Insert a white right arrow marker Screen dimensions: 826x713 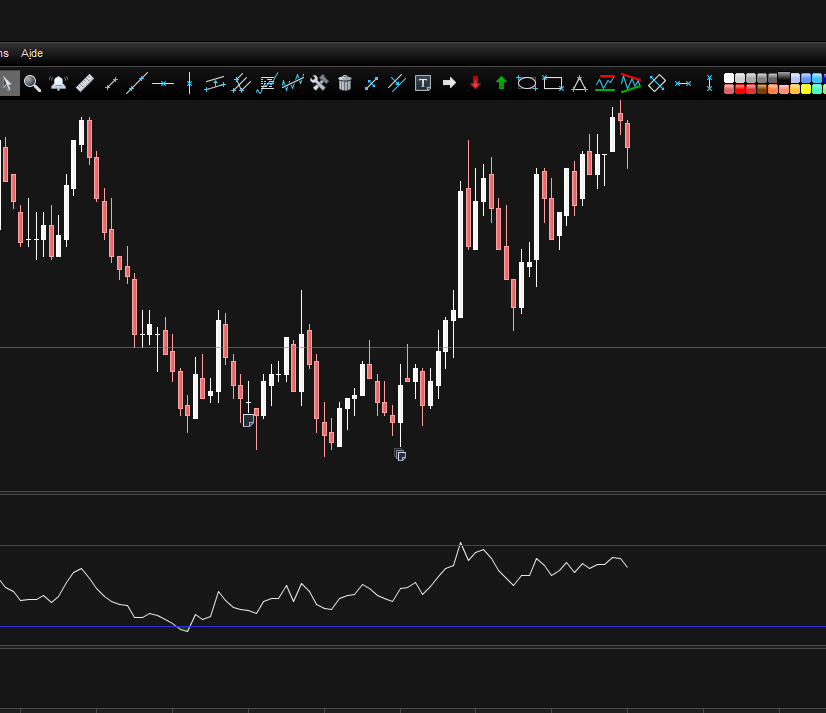tap(449, 83)
